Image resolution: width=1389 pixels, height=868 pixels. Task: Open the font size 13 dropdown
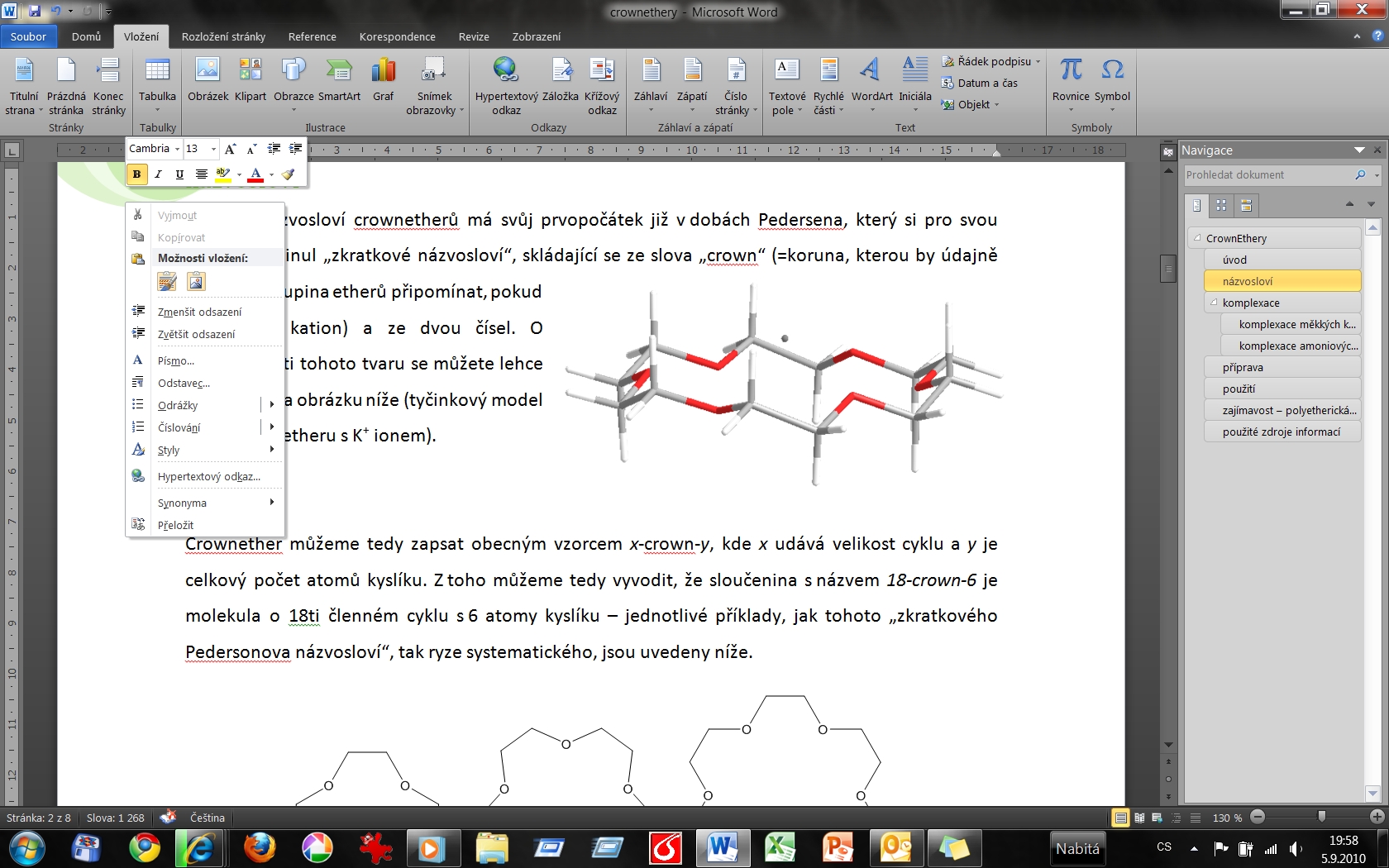coord(213,149)
